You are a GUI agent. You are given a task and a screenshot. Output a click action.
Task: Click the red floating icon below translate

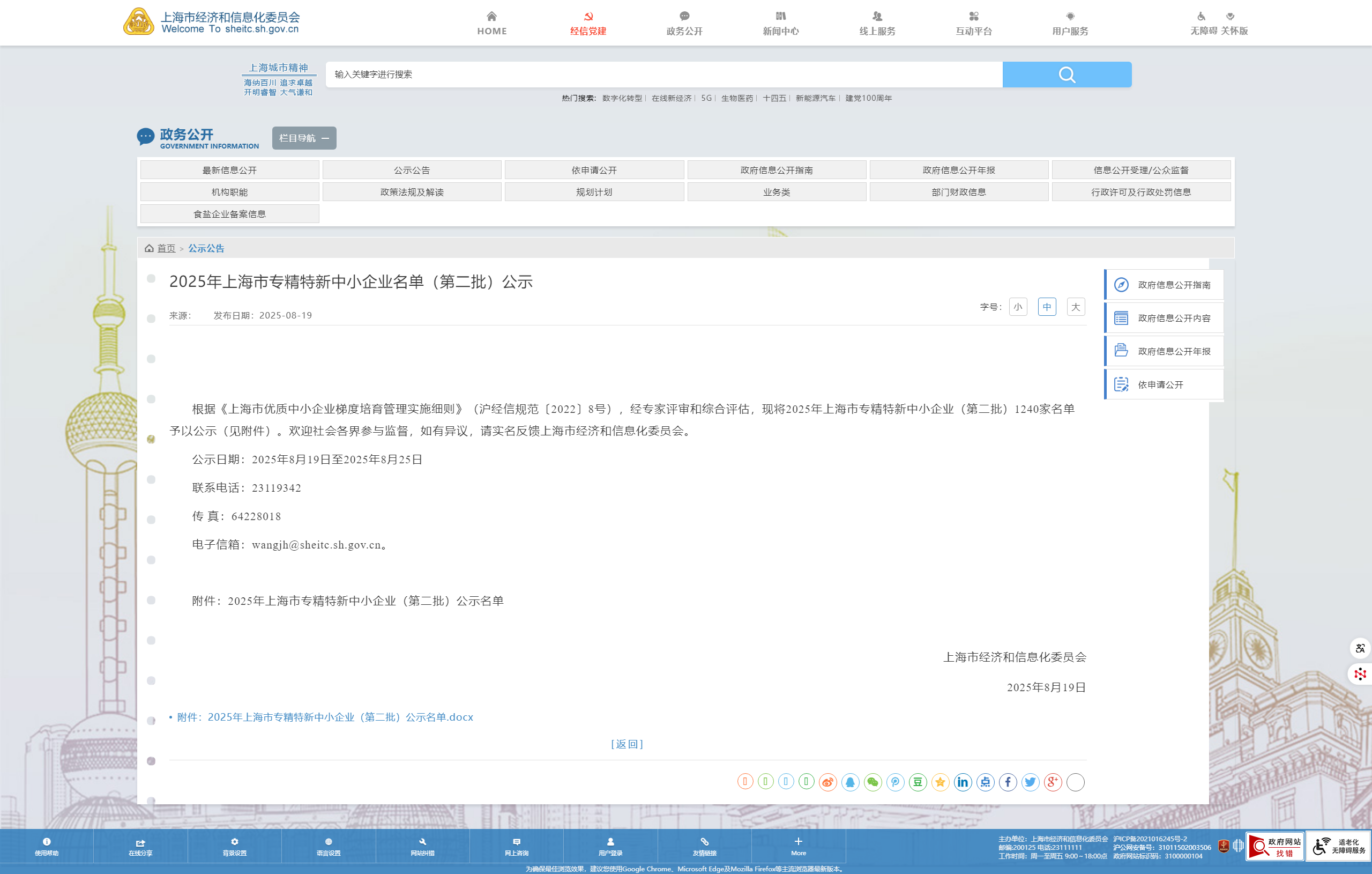pos(1361,675)
